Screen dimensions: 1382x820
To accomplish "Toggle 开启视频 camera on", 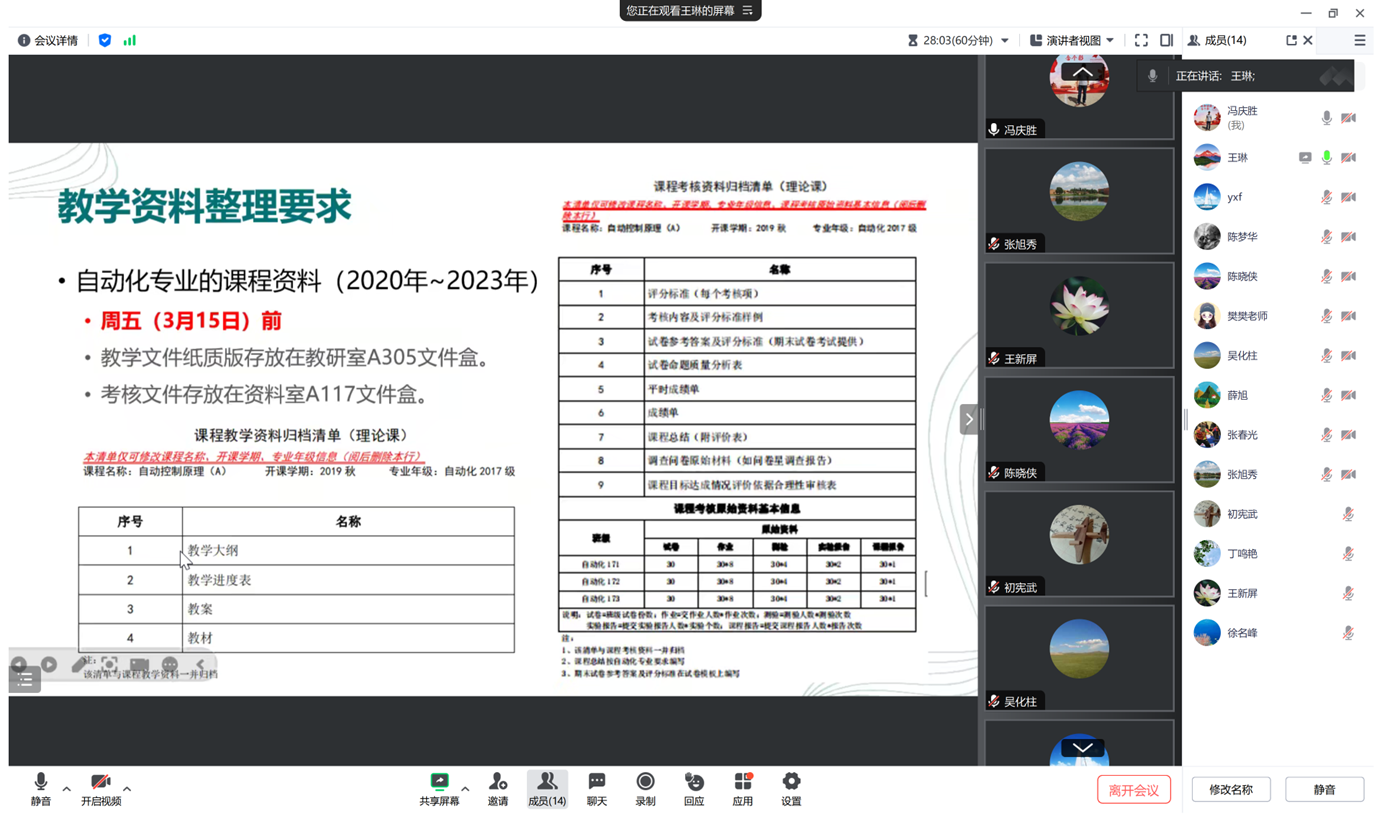I will click(x=101, y=787).
